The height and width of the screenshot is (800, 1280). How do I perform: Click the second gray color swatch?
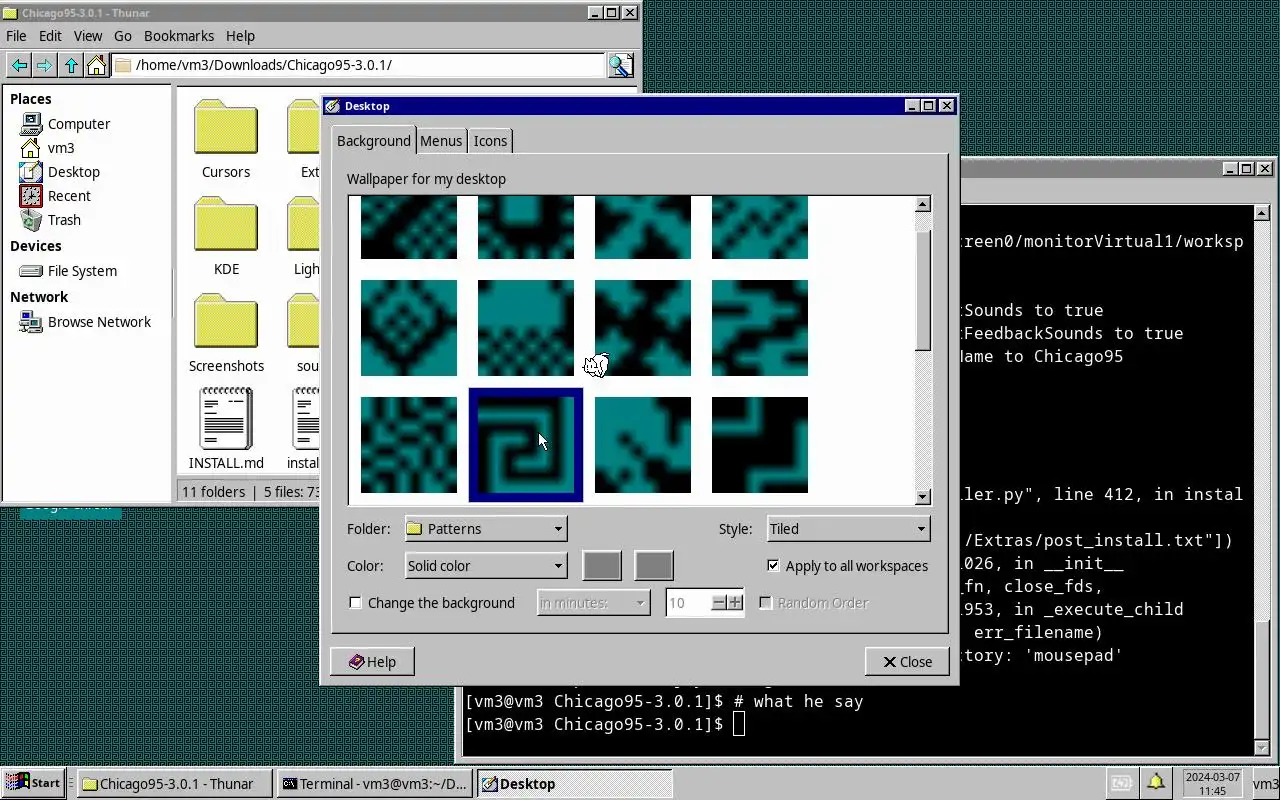click(654, 566)
